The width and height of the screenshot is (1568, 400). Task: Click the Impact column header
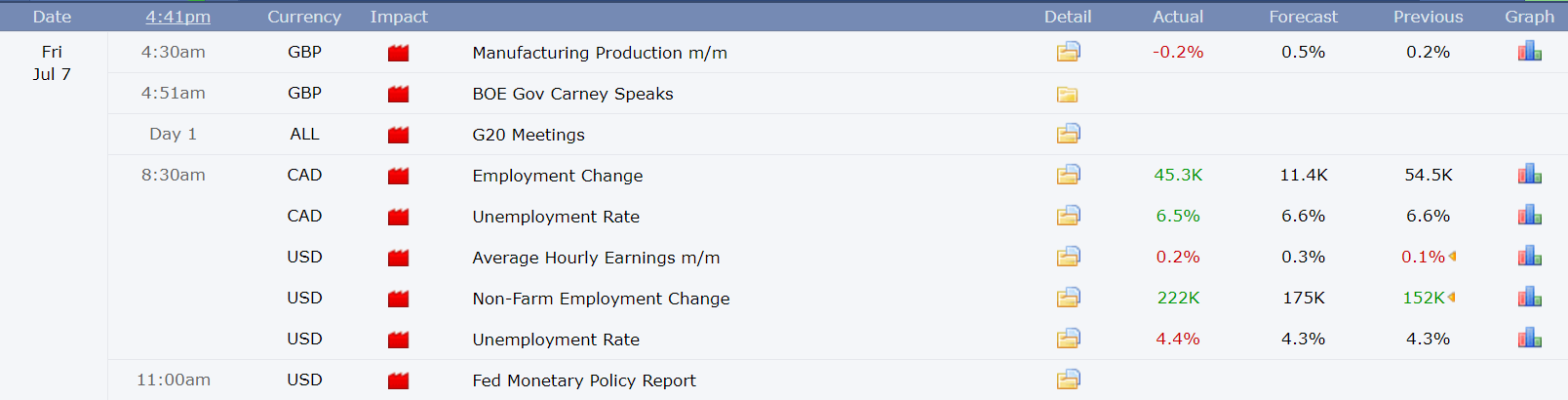[399, 17]
